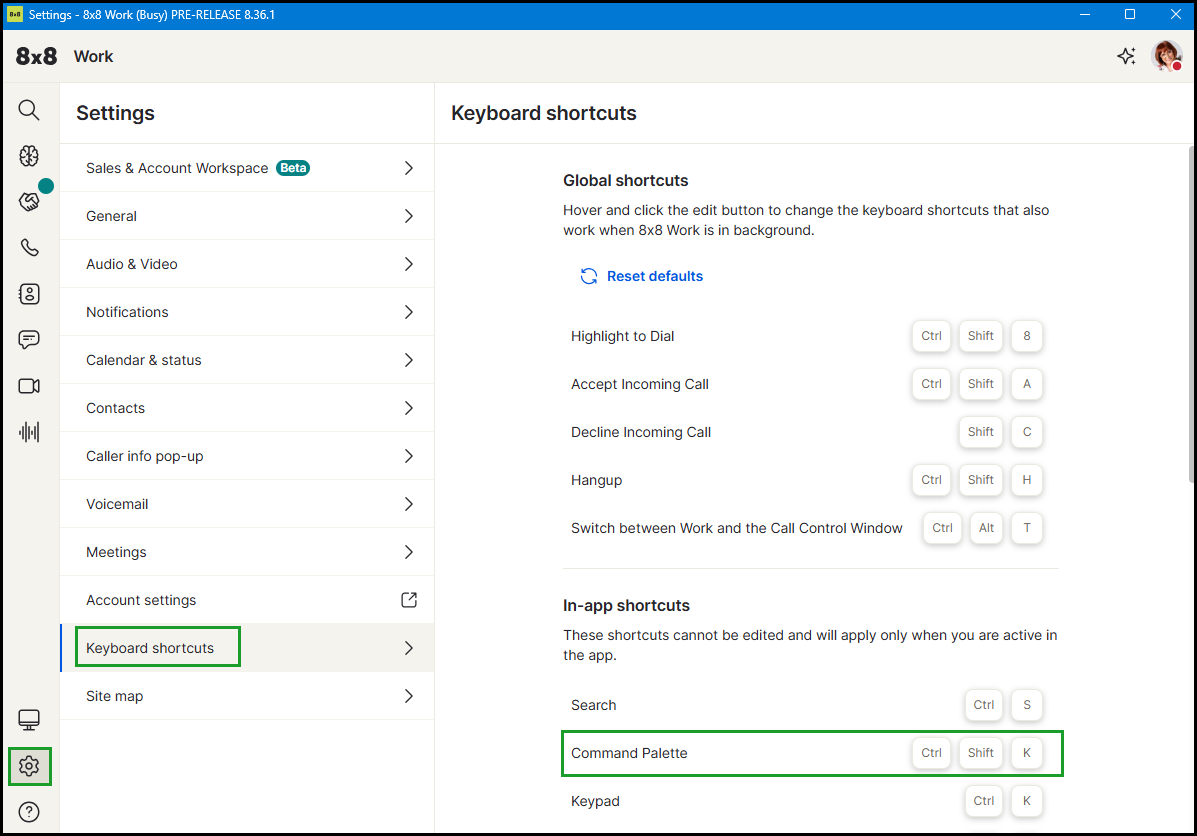This screenshot has height=836, width=1197.
Task: Select Calendar & status settings
Action: 247,360
